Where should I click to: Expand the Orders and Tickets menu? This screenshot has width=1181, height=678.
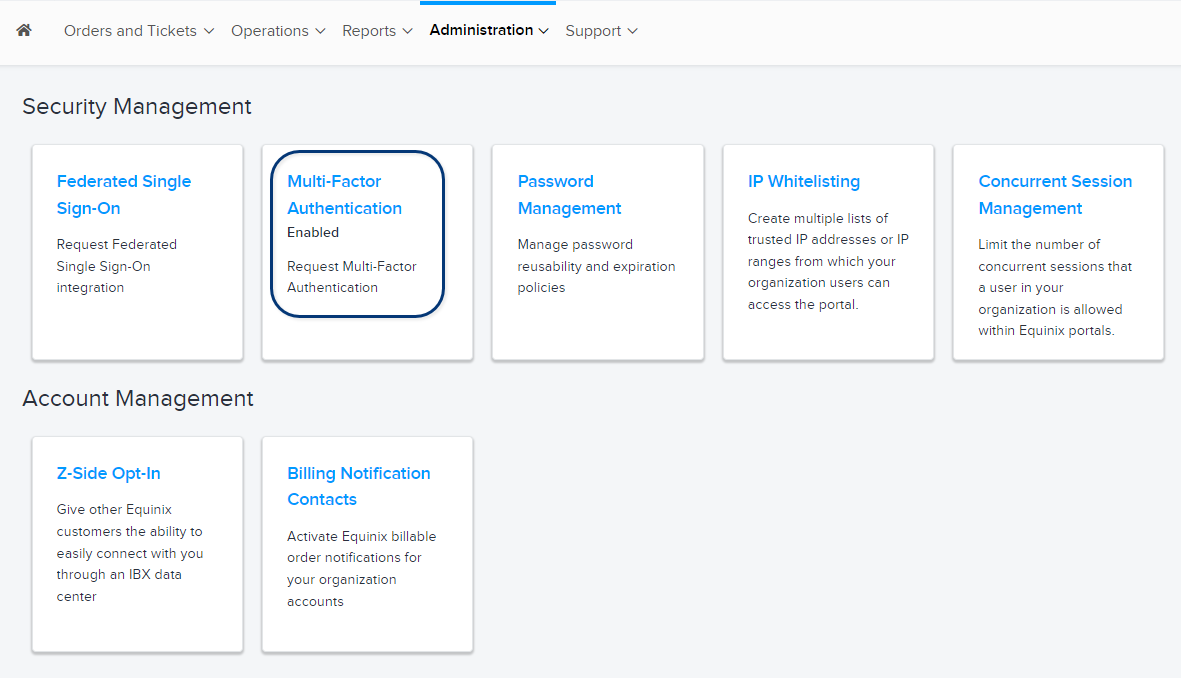[x=139, y=31]
